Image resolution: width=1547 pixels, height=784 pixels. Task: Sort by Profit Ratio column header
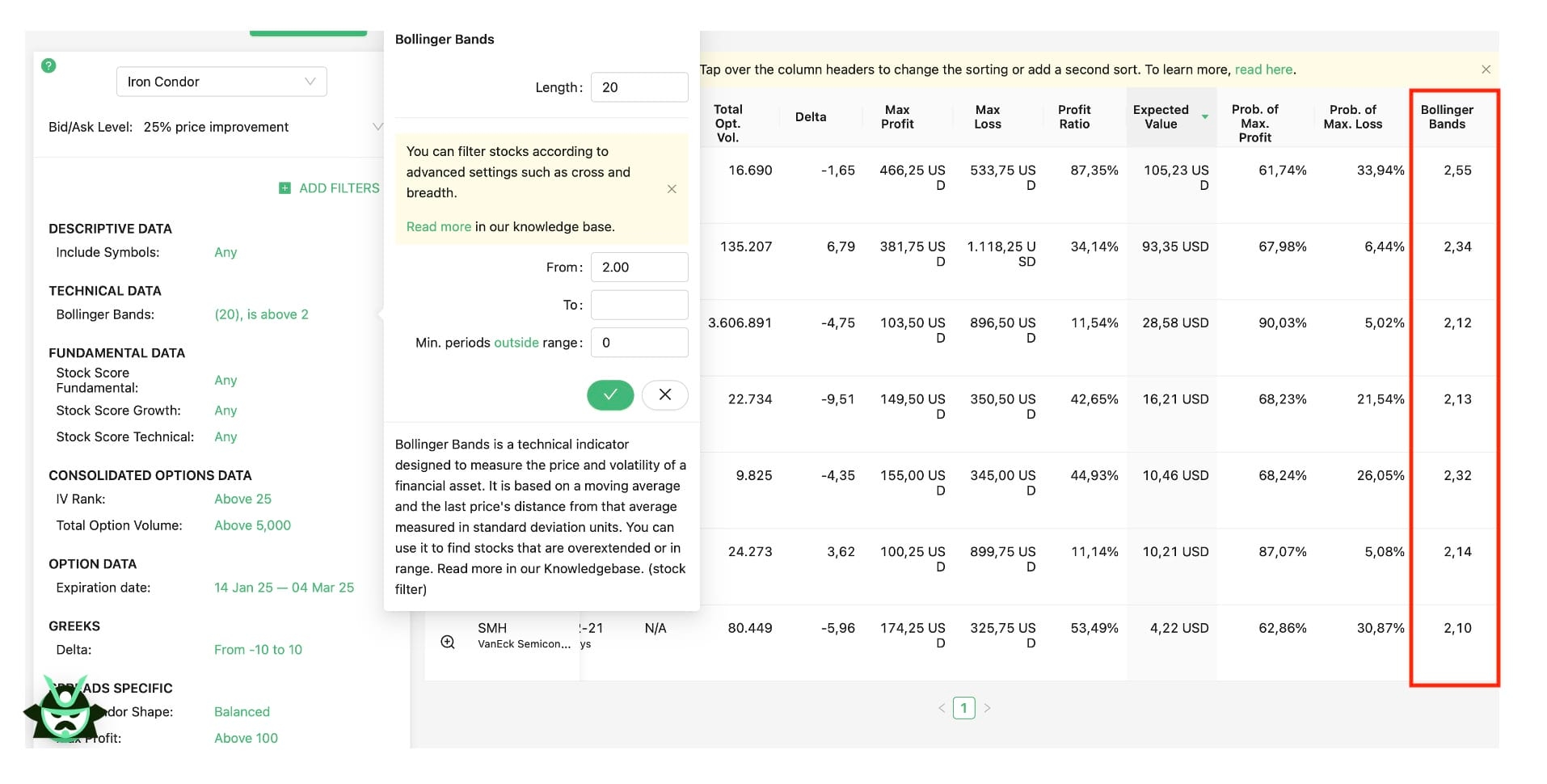click(x=1074, y=117)
